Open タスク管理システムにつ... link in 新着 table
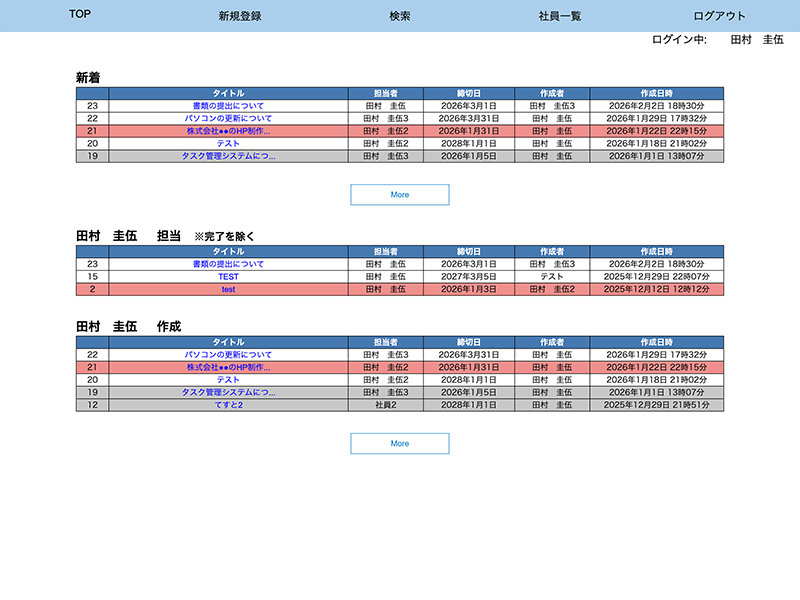 click(x=228, y=156)
